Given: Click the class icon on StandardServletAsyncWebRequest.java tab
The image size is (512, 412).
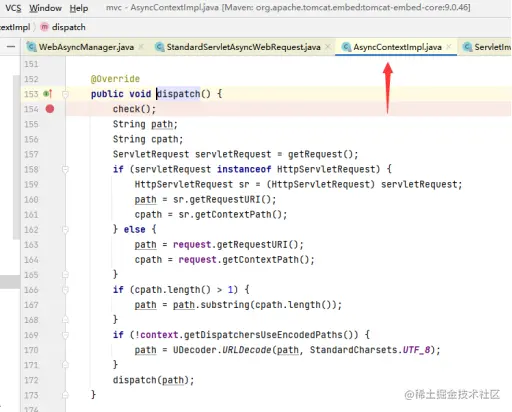Looking at the screenshot, I should click(160, 47).
